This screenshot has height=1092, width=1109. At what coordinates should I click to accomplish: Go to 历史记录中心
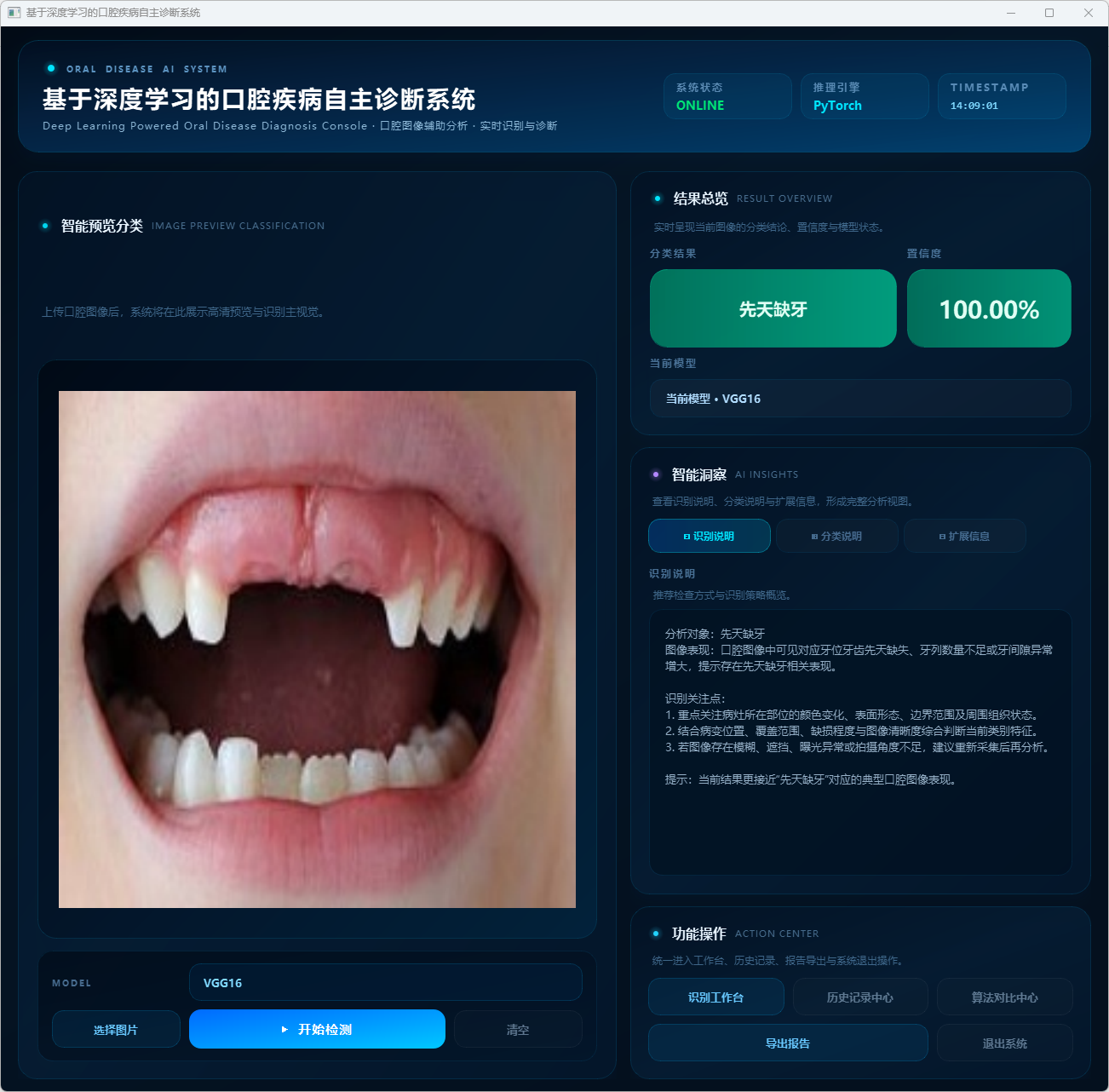pos(859,997)
